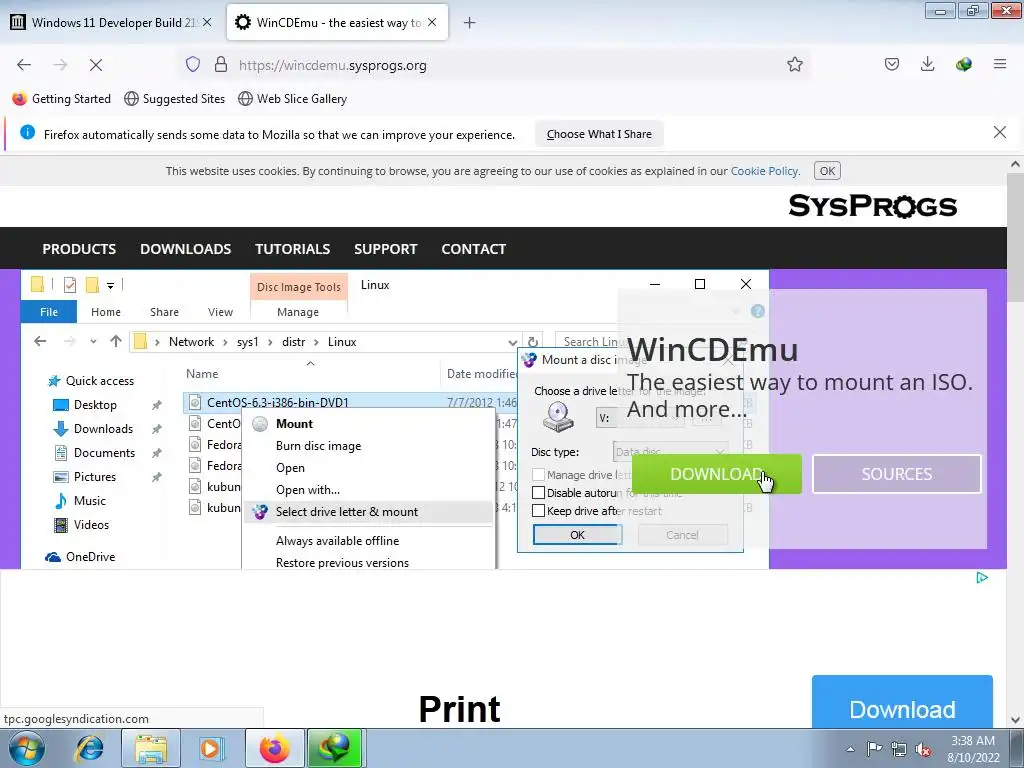The height and width of the screenshot is (768, 1024).
Task: Click the Firefox taskbar icon
Action: coord(274,748)
